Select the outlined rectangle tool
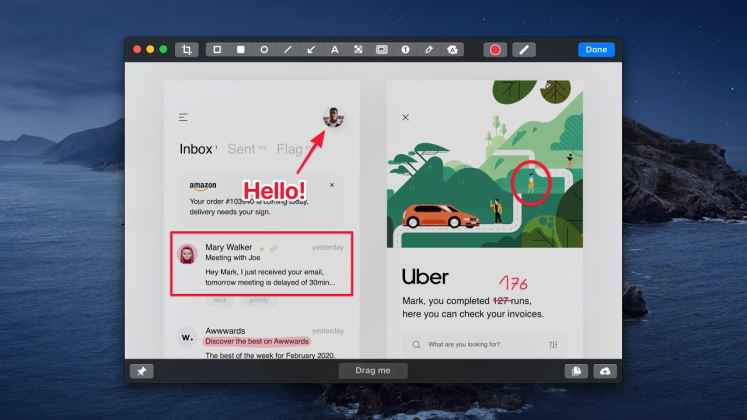 click(218, 49)
